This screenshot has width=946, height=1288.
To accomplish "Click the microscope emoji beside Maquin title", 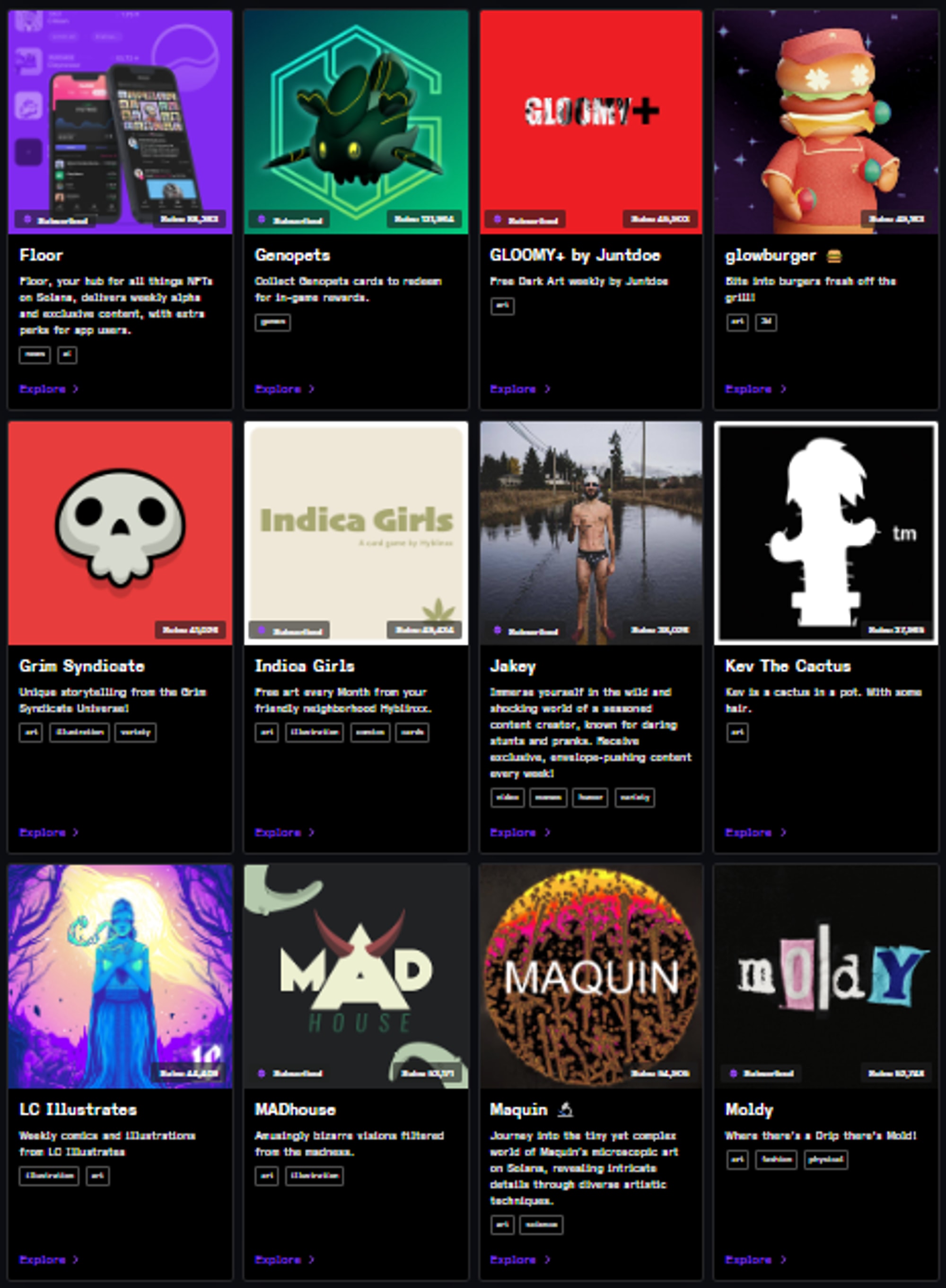I will pos(565,1110).
